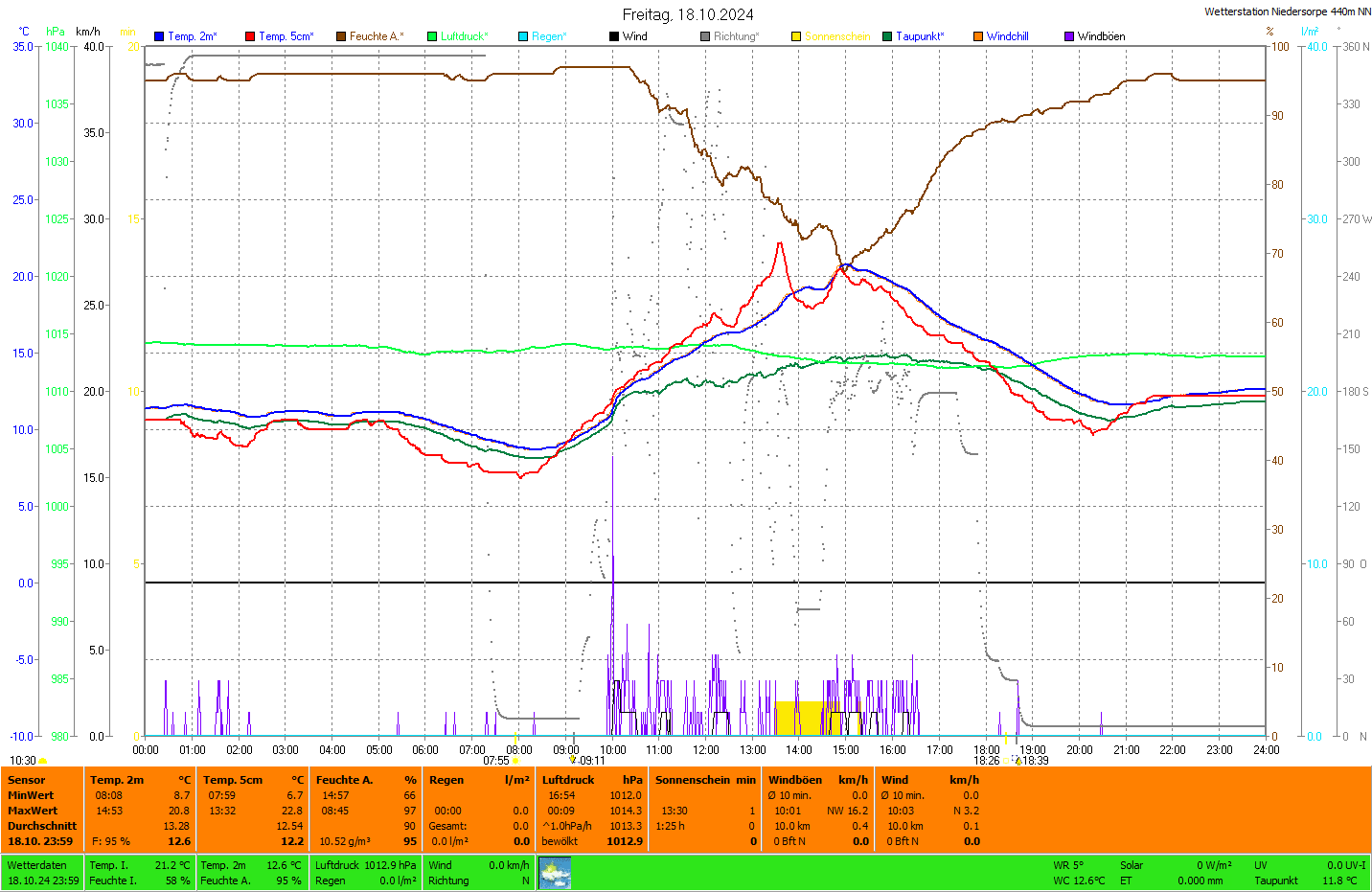This screenshot has width=1372, height=892.
Task: Click the Richtung legend label
Action: (x=736, y=36)
